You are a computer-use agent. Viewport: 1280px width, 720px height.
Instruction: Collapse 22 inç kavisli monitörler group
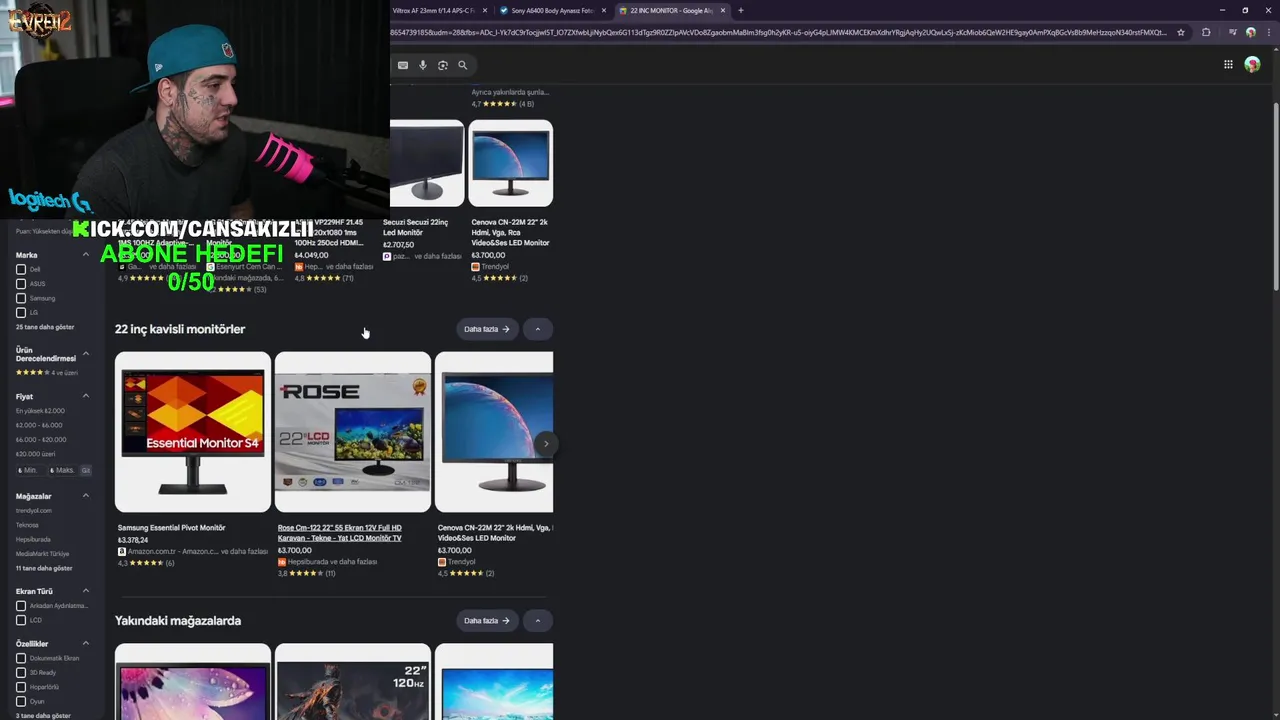[x=537, y=329]
